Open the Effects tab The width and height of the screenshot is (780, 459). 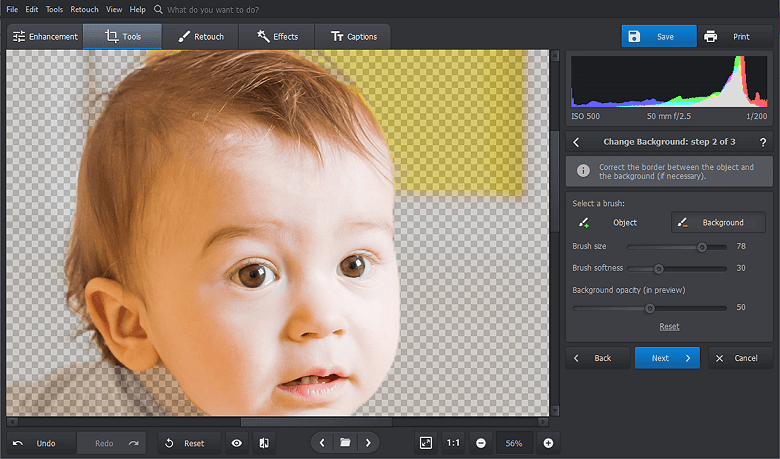click(277, 37)
